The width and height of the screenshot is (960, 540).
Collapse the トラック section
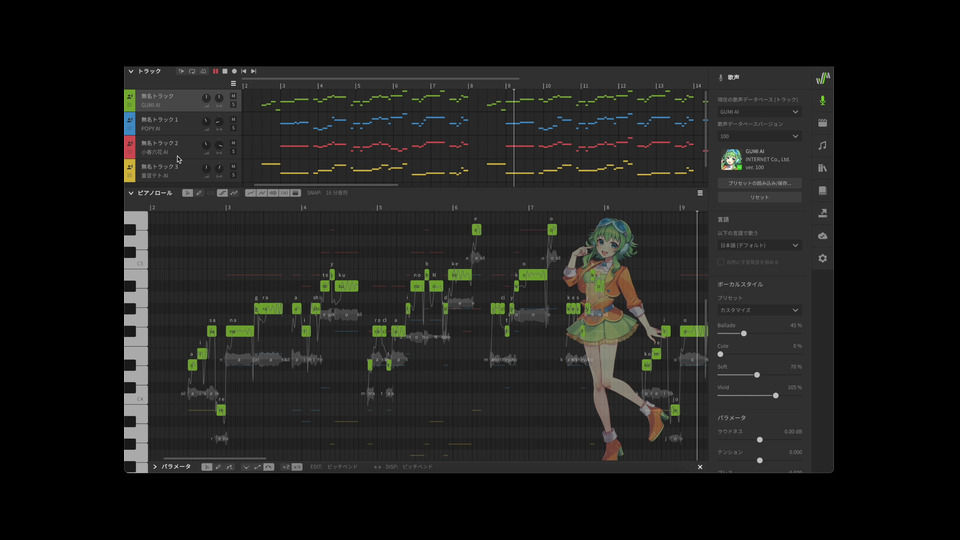pyautogui.click(x=130, y=72)
